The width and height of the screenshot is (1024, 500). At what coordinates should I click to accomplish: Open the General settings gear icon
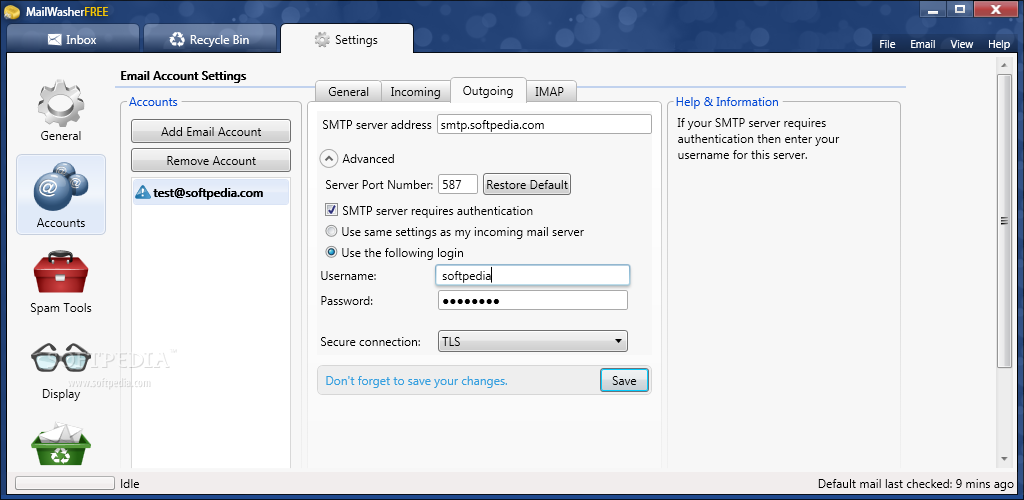61,105
